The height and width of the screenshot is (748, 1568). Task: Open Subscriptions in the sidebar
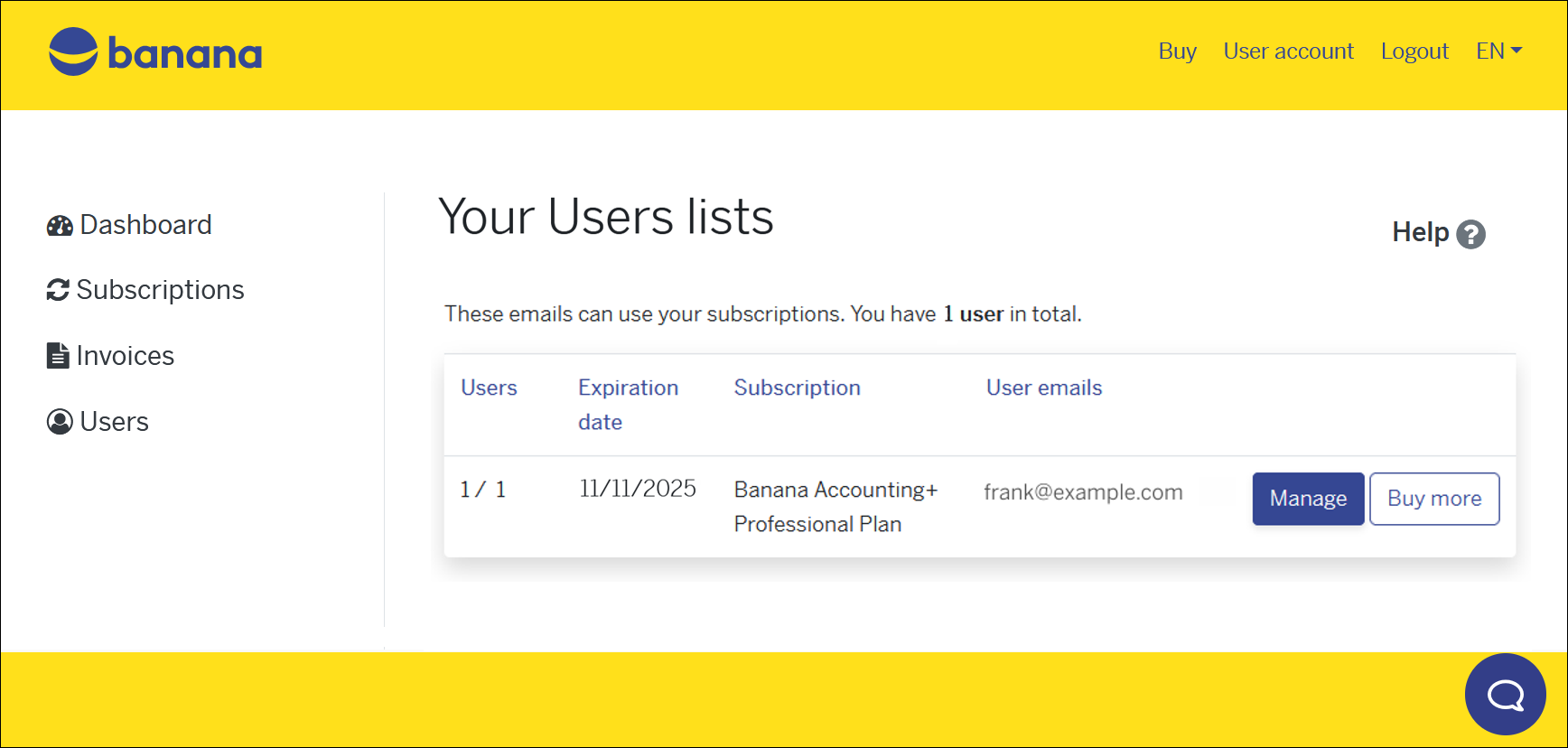coord(145,290)
